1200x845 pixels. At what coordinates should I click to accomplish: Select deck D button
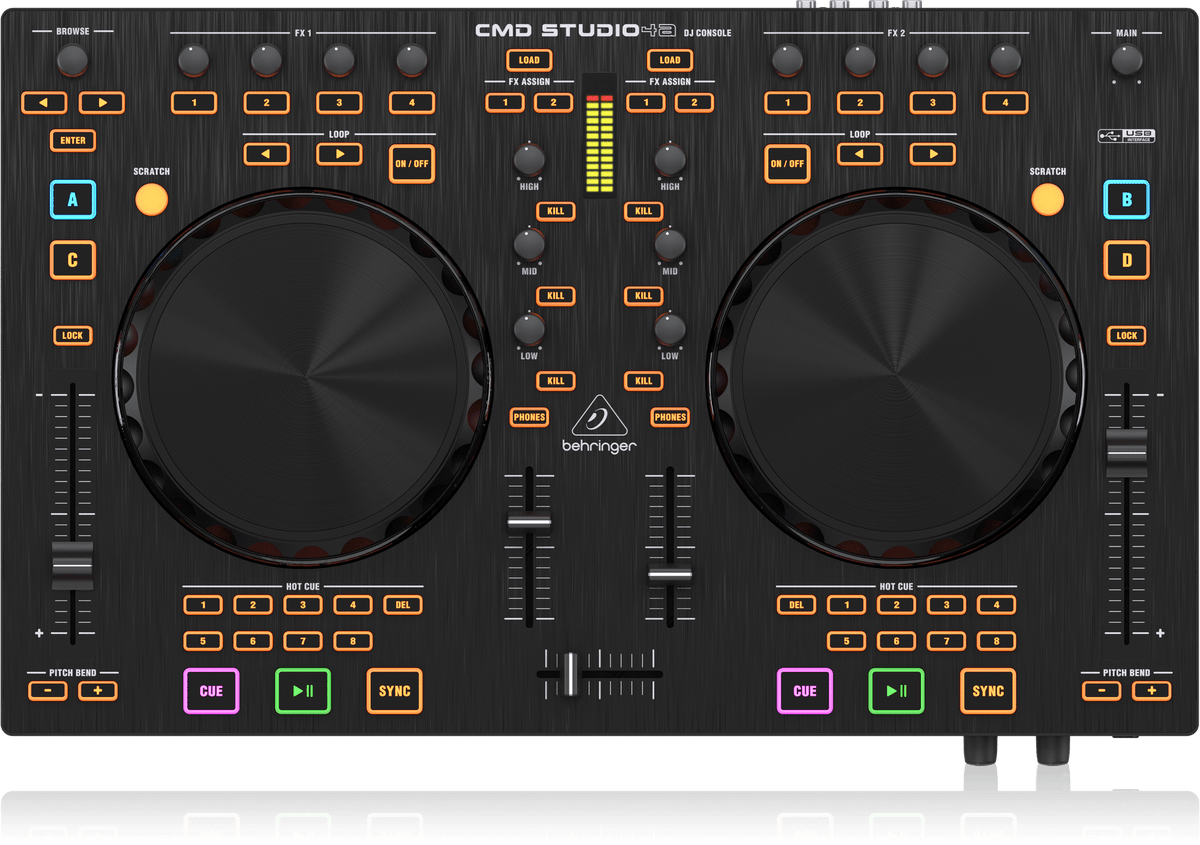[x=1126, y=260]
